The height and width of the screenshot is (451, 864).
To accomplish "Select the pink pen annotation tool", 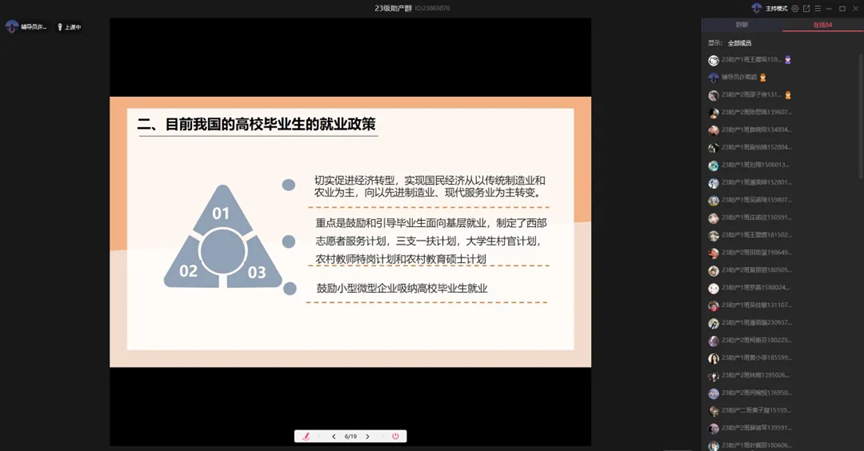I will tap(306, 436).
